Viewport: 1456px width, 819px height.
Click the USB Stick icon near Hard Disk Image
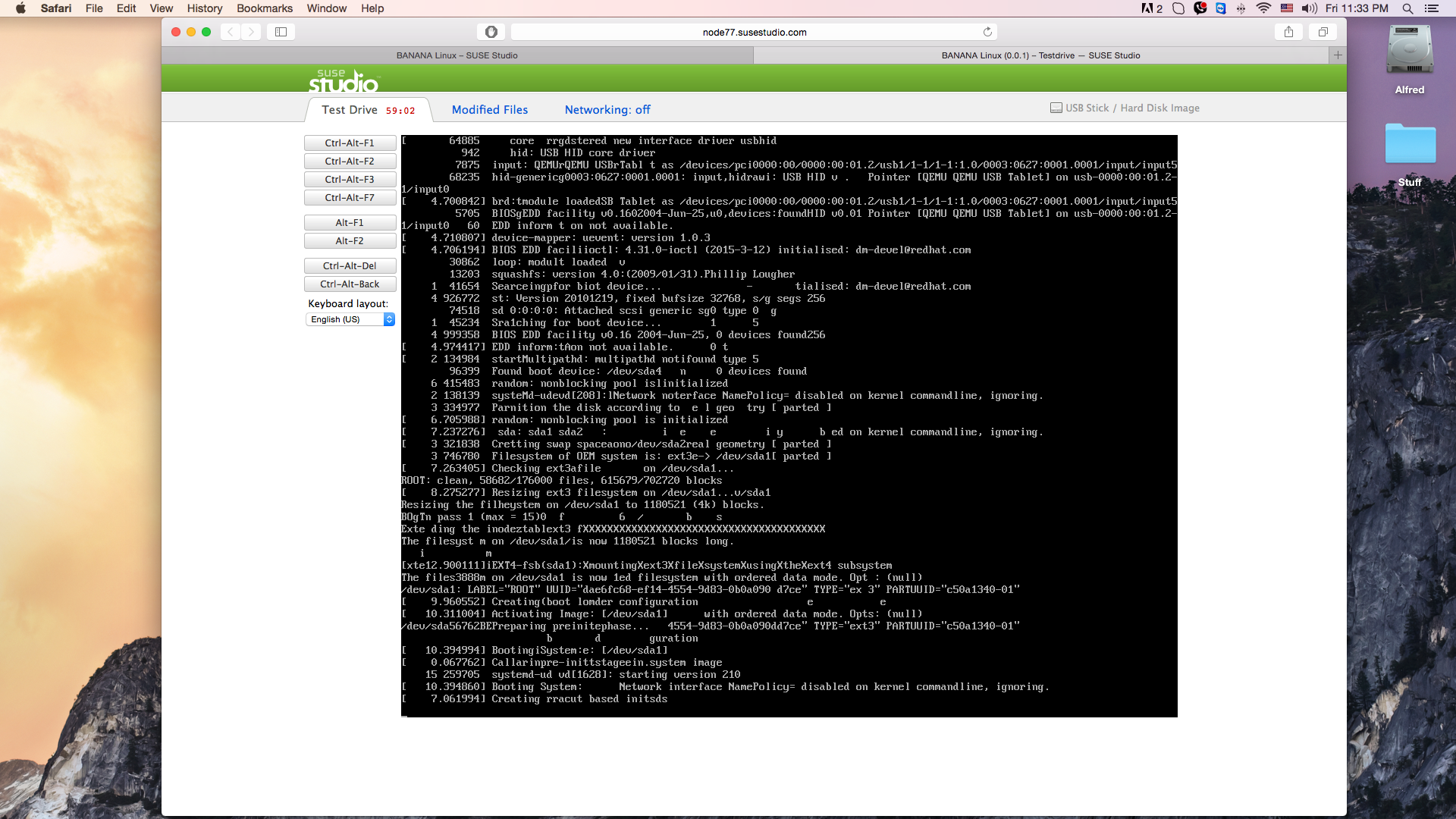click(x=1056, y=108)
